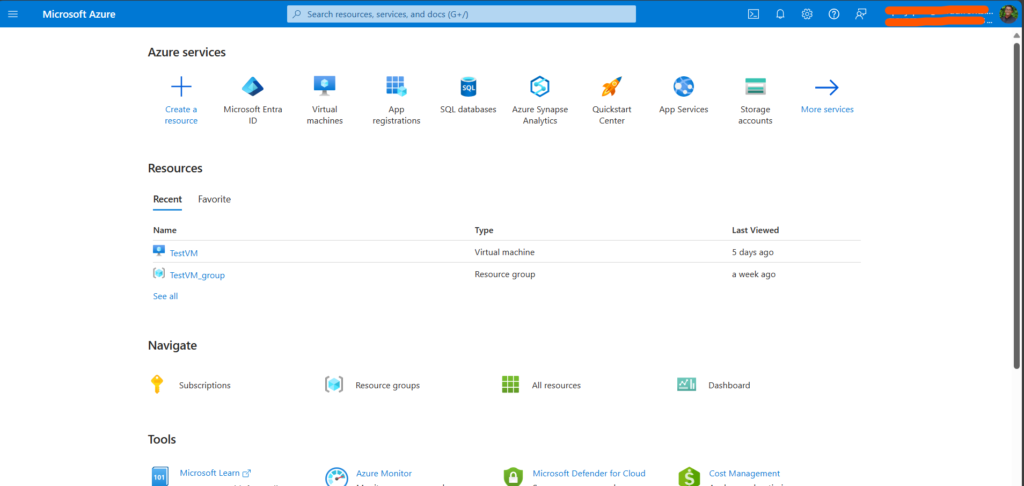1024x486 pixels.
Task: Click the user account avatar
Action: [x=1008, y=14]
